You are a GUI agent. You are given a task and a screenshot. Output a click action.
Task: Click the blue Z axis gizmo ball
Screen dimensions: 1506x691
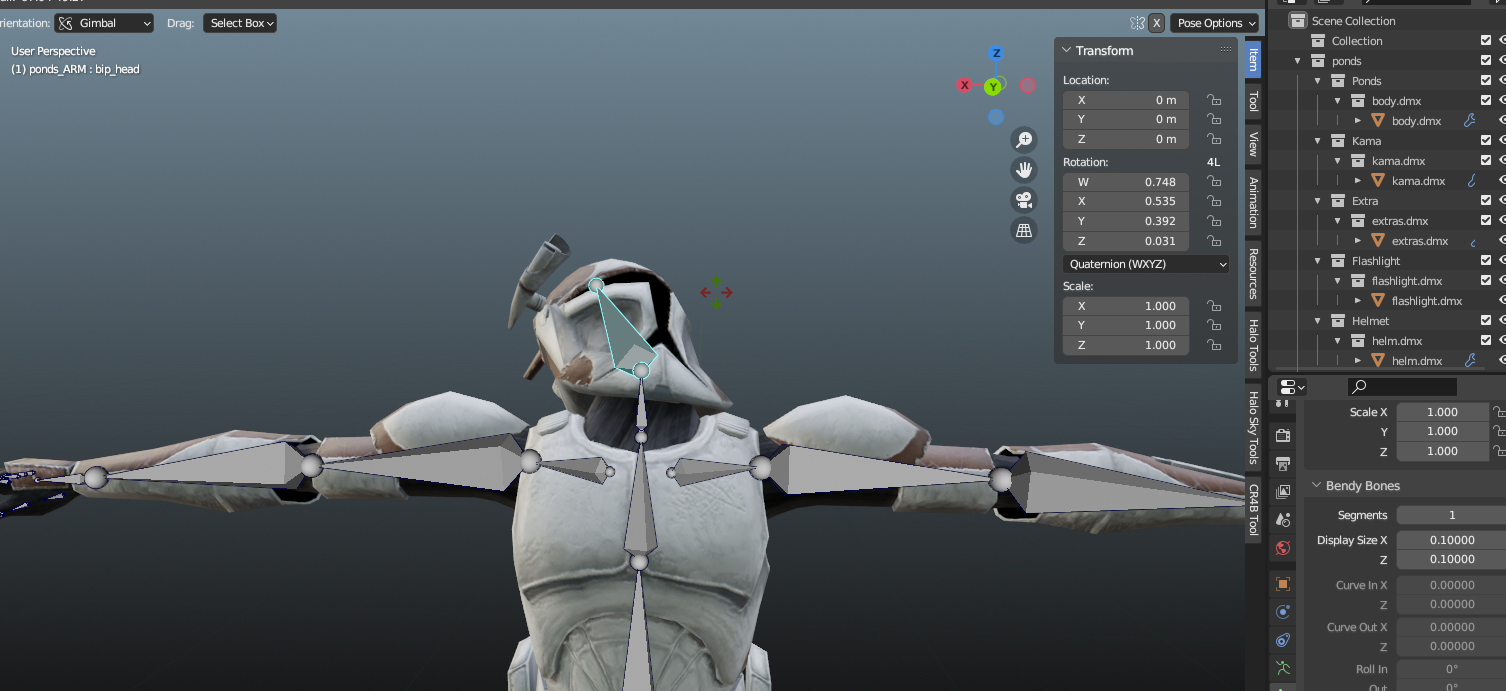click(x=996, y=53)
